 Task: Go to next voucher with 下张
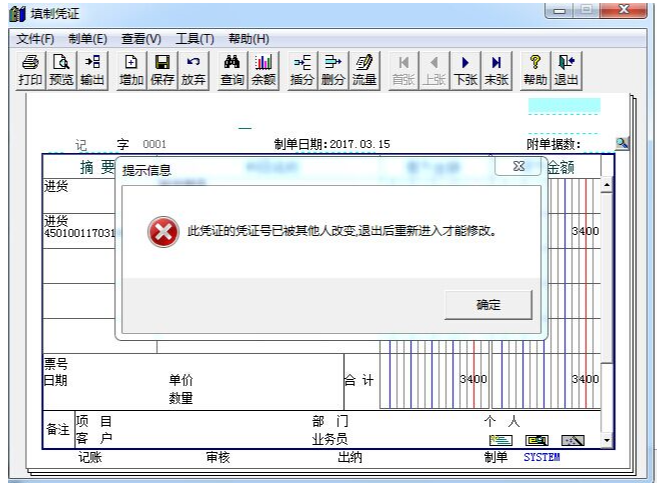[465, 70]
